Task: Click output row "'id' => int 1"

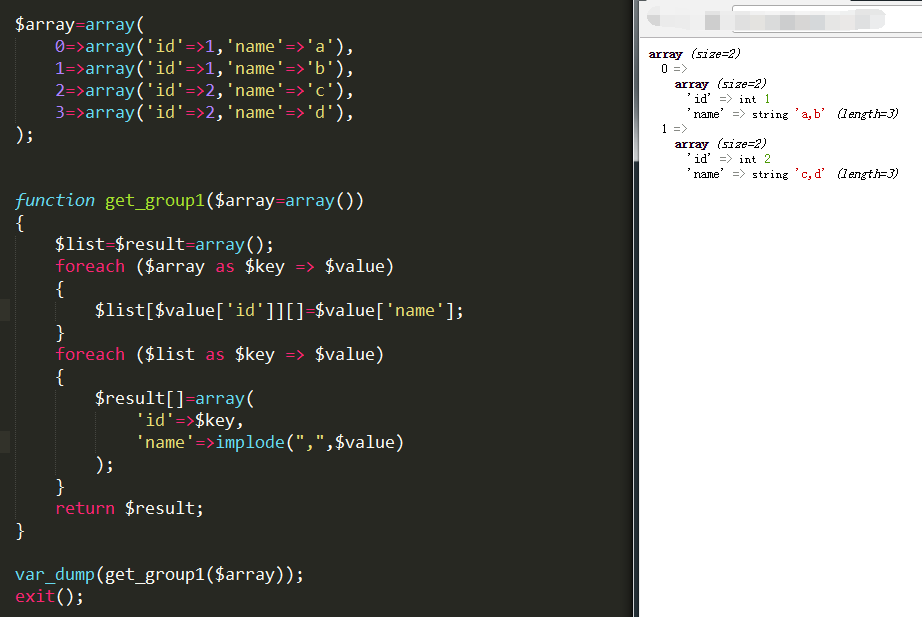Action: [729, 99]
